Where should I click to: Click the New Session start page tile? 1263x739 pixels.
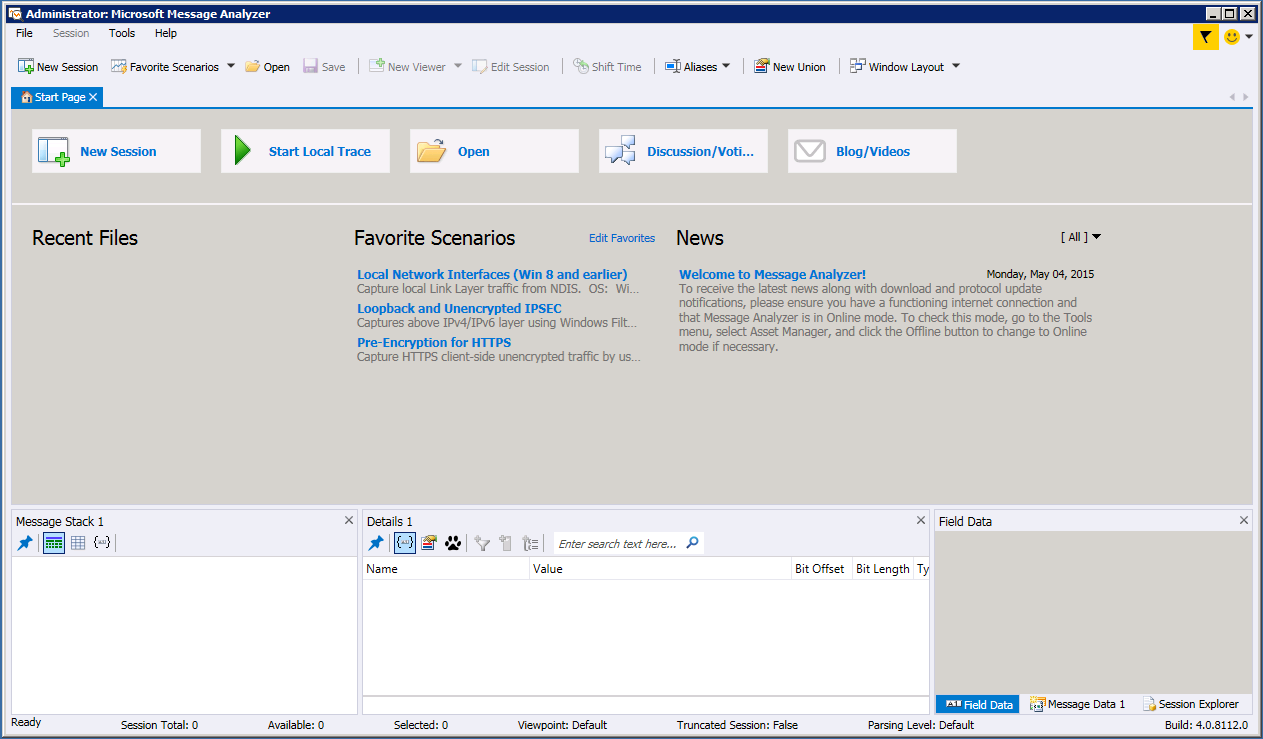click(116, 151)
